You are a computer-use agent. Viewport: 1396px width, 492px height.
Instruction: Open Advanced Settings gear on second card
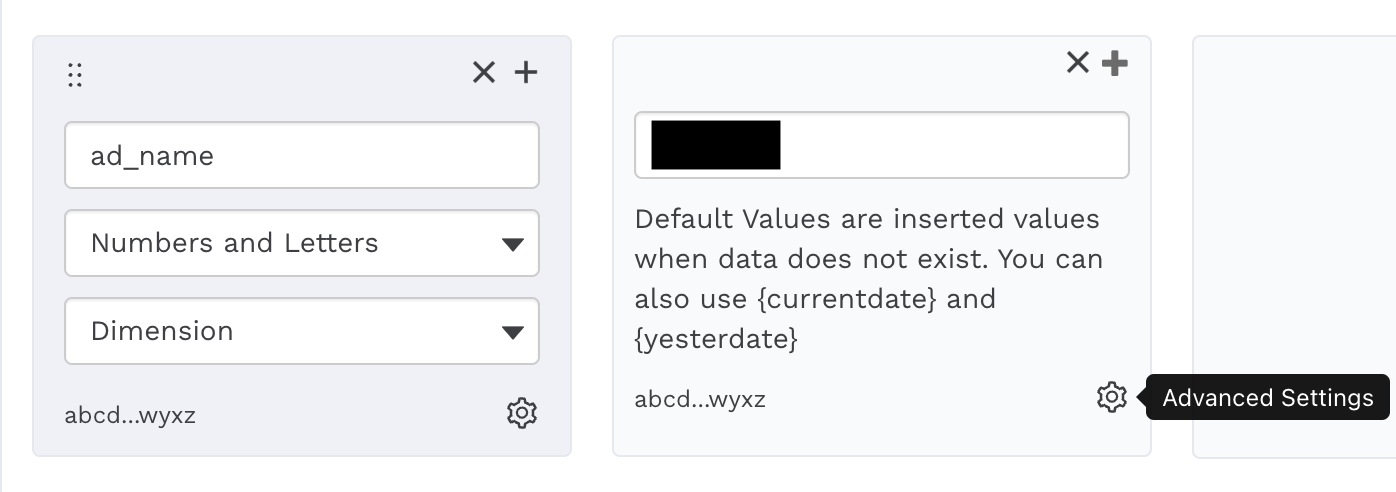[x=1111, y=397]
